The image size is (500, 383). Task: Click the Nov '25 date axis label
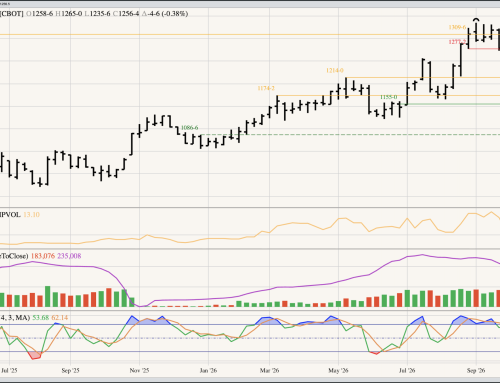pos(139,371)
